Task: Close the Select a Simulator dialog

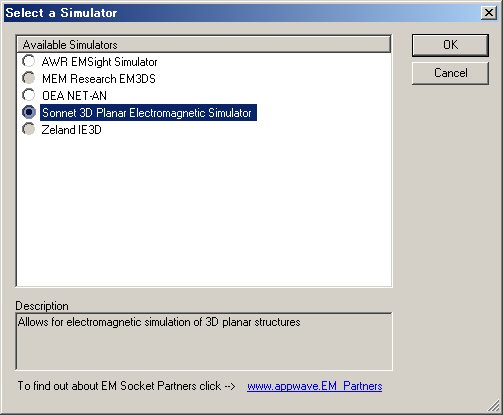Action: click(x=489, y=13)
